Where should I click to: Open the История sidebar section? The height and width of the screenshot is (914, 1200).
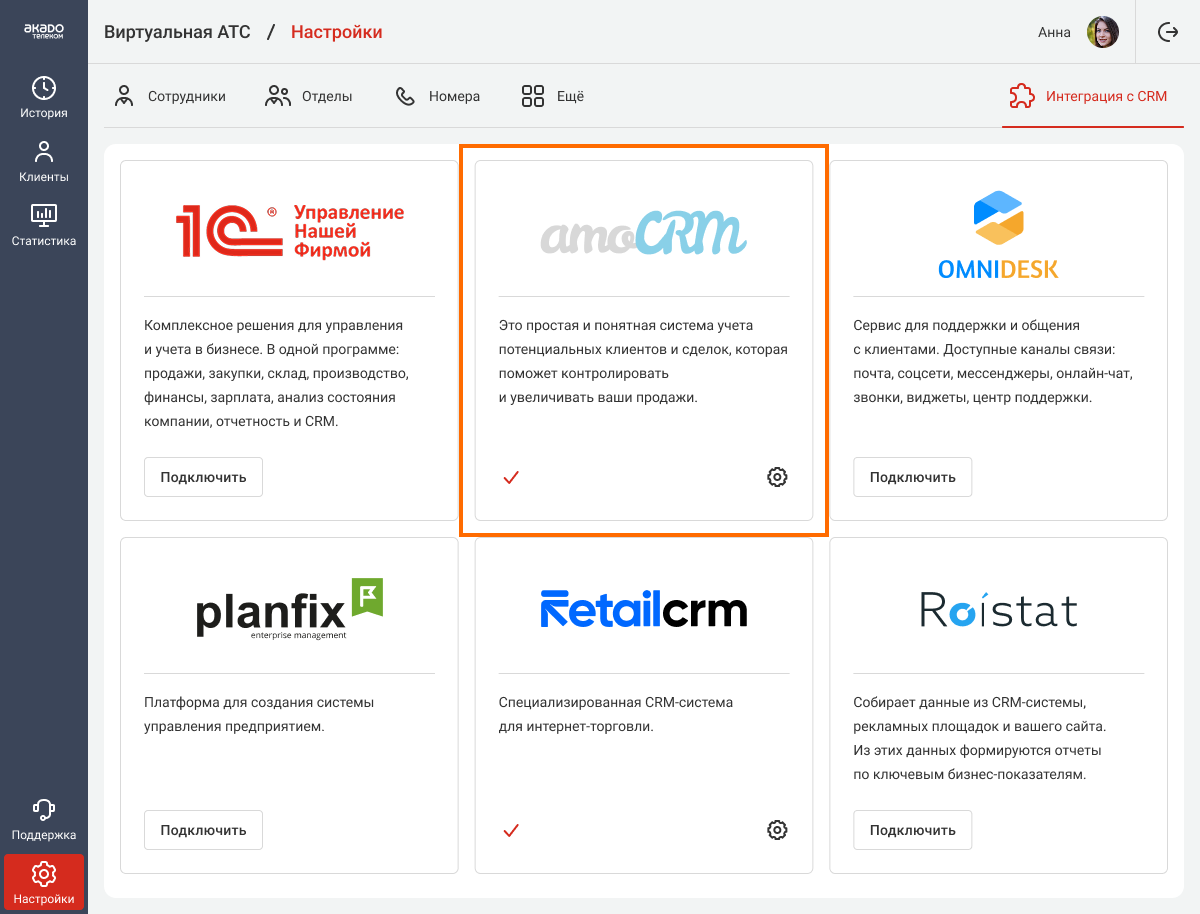point(44,97)
